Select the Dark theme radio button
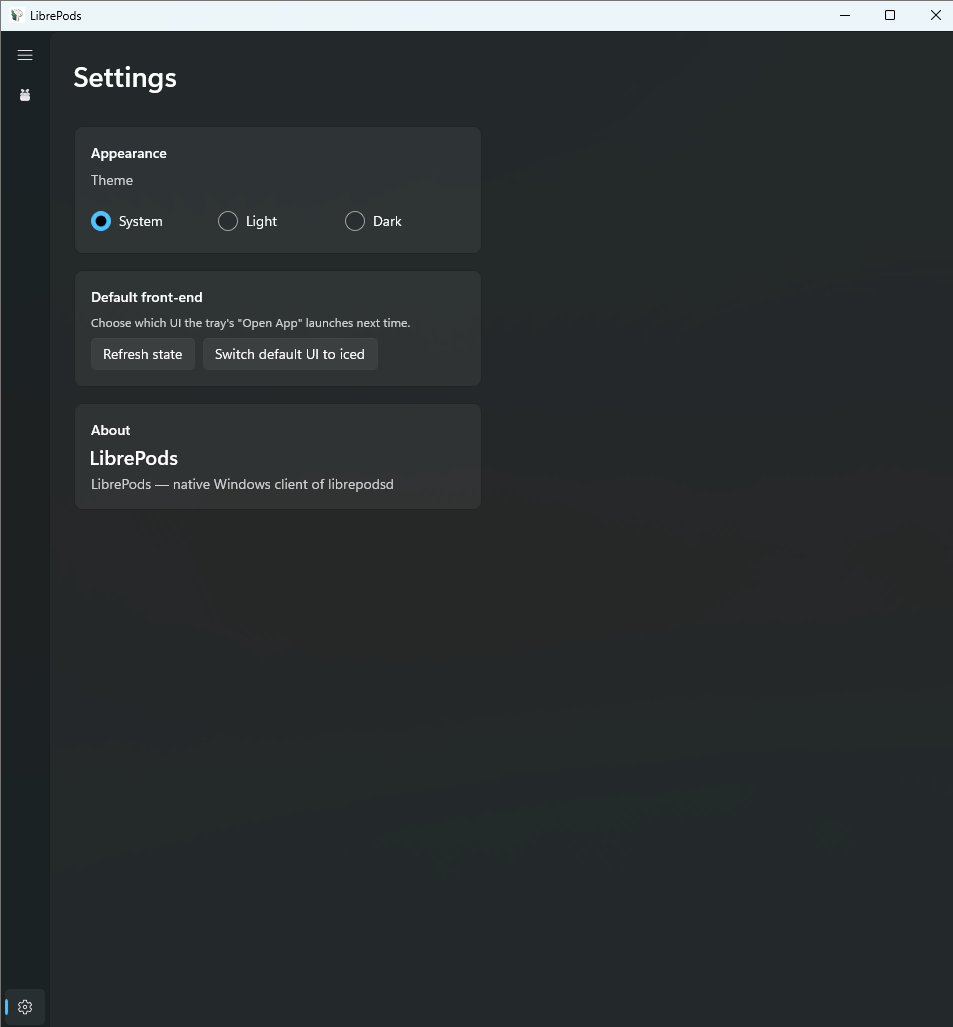The image size is (953, 1027). pos(355,221)
